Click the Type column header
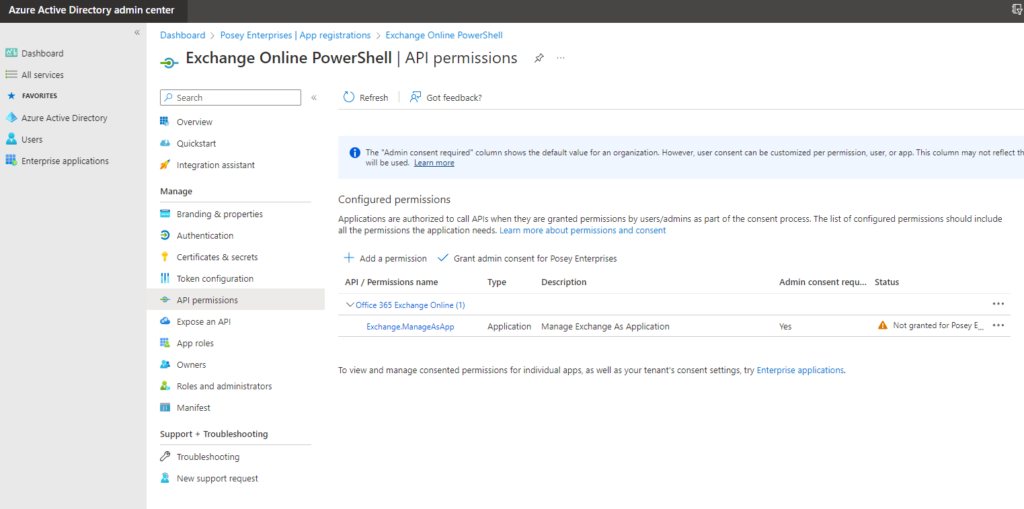 pyautogui.click(x=496, y=282)
